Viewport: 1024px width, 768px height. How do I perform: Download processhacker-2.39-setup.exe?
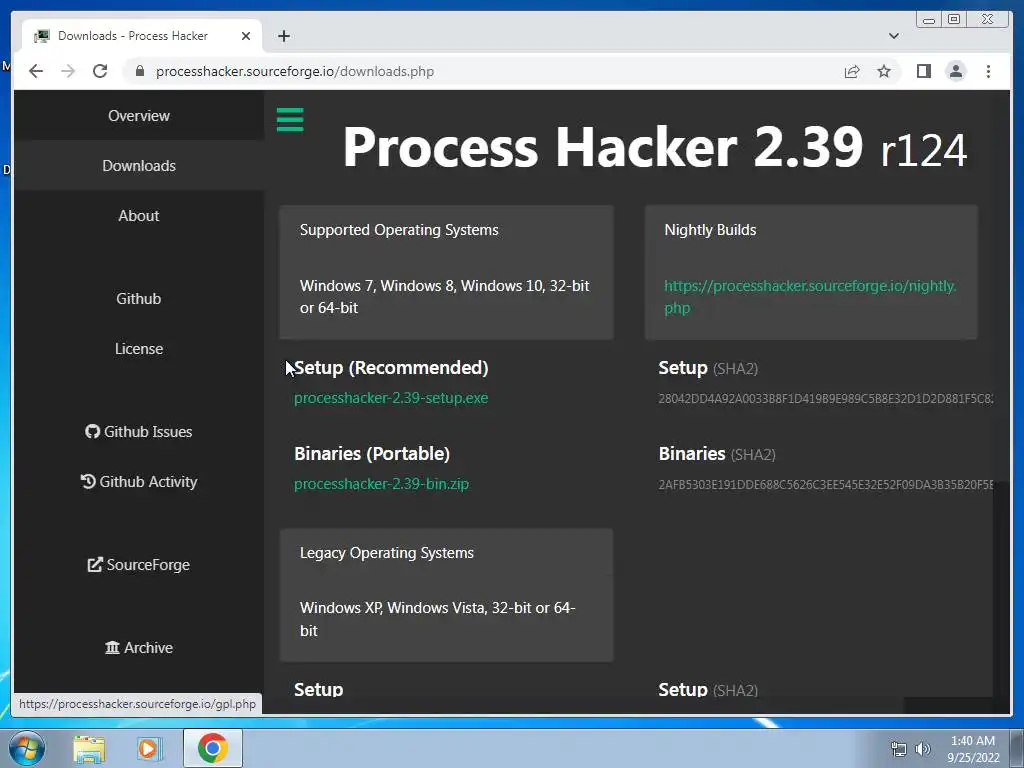[x=391, y=398]
